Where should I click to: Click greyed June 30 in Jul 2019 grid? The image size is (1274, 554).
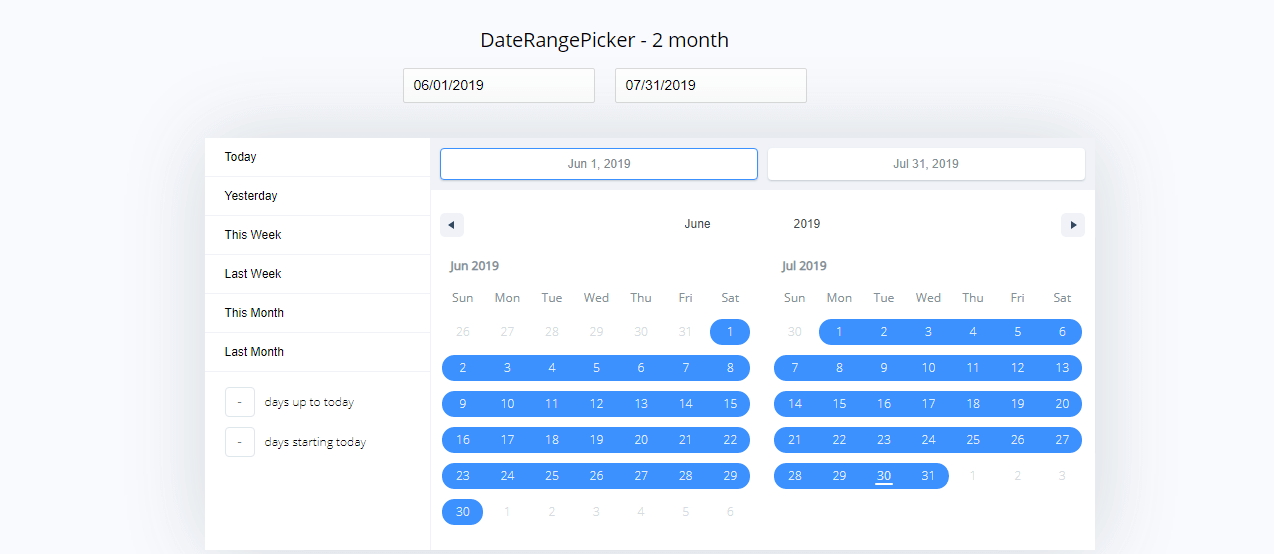coord(795,332)
